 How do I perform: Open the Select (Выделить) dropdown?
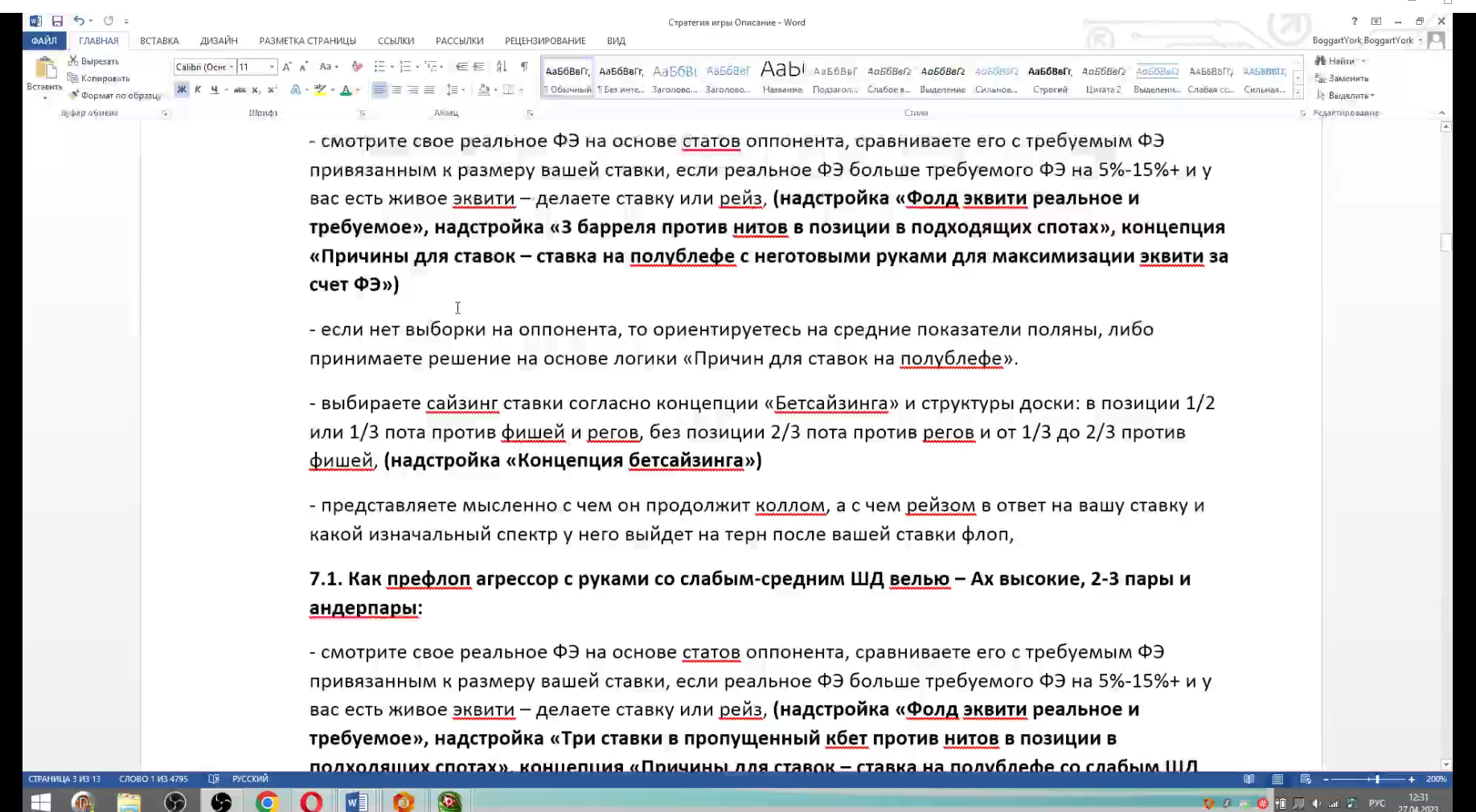click(x=1346, y=95)
